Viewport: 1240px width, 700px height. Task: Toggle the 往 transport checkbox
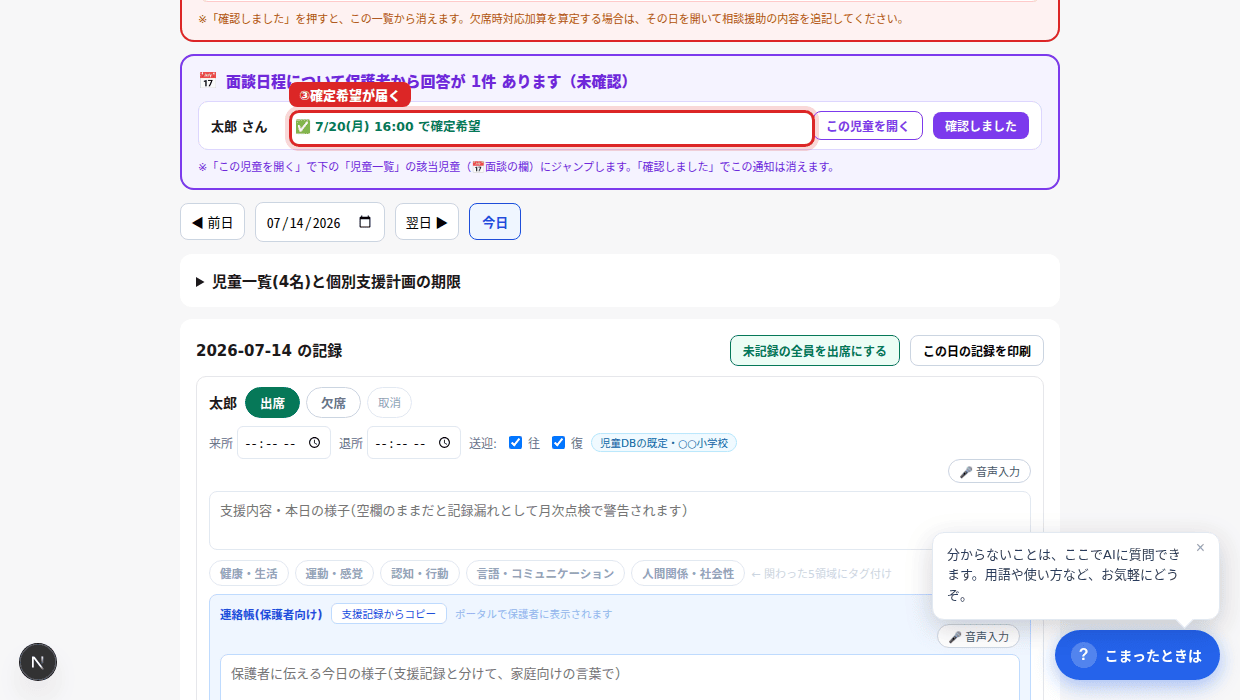tap(515, 443)
